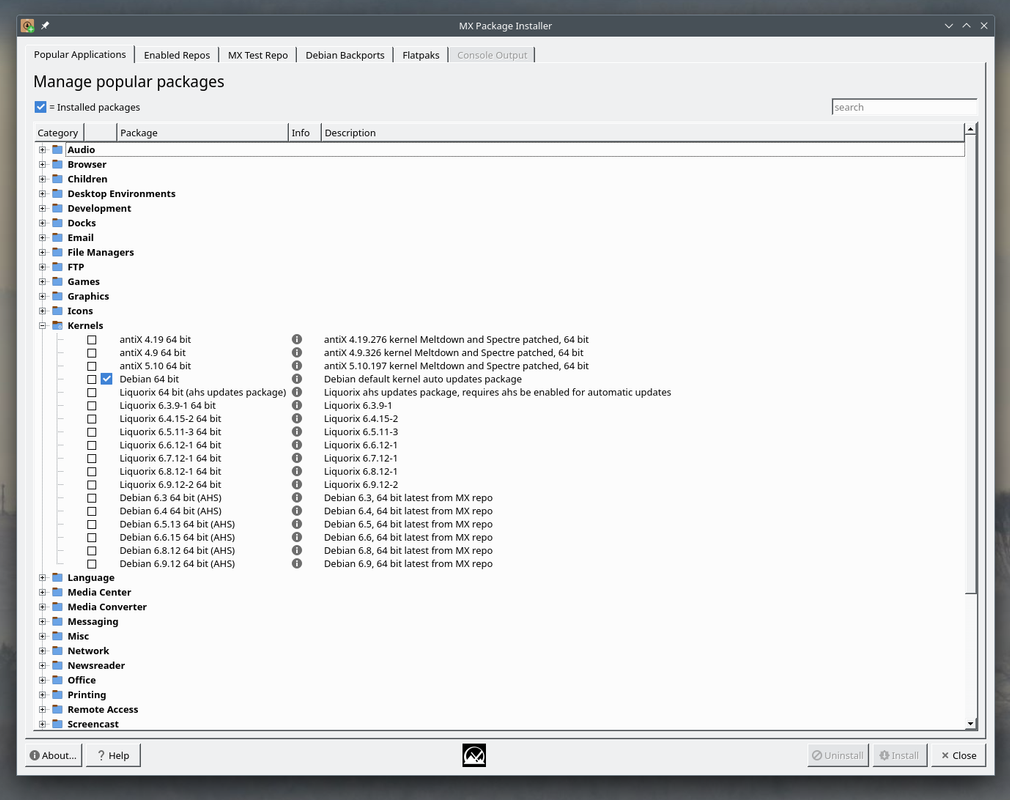Show info for Debian 6.6.15 64 bit (AHS)
Viewport: 1010px width, 800px height.
(x=296, y=537)
